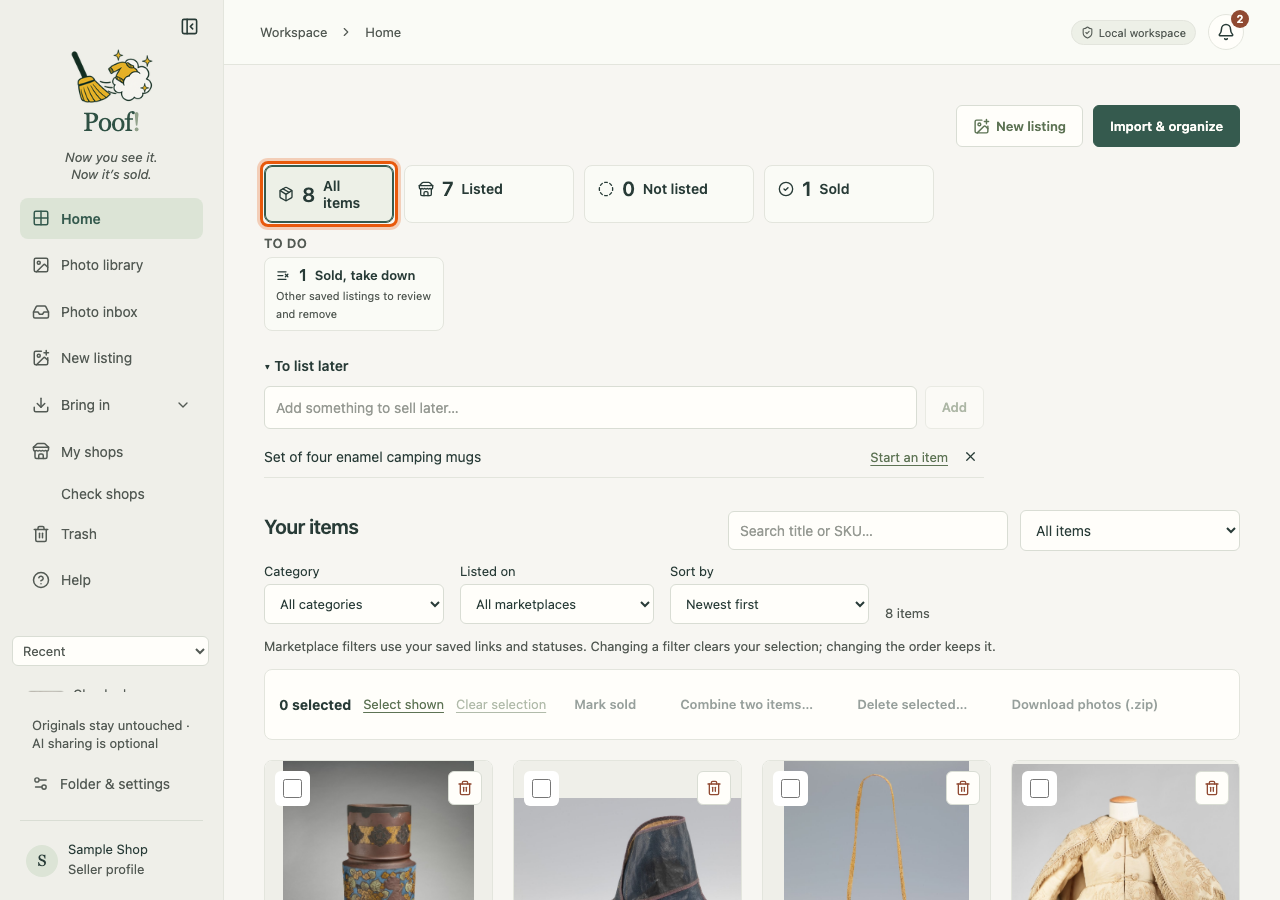Collapse the To list later section

pos(306,366)
